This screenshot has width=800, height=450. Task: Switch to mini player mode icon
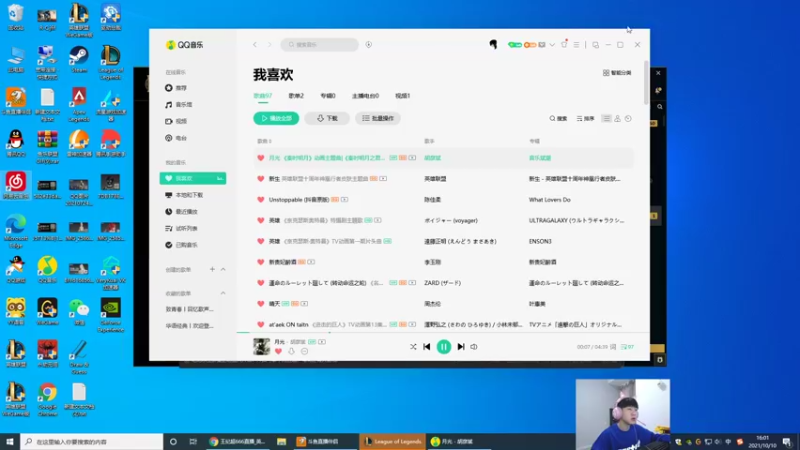595,45
